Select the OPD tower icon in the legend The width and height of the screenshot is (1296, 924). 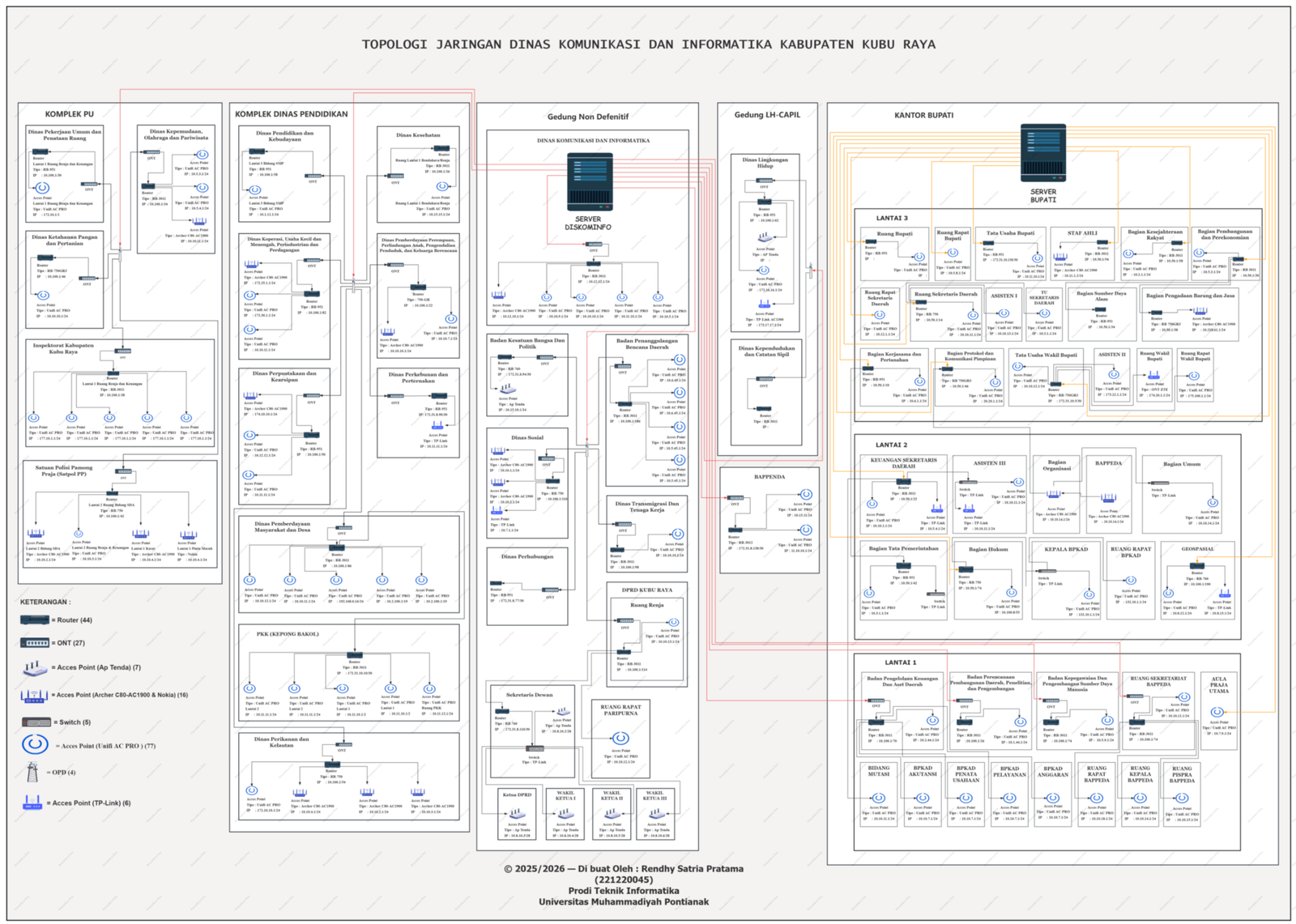point(32,773)
